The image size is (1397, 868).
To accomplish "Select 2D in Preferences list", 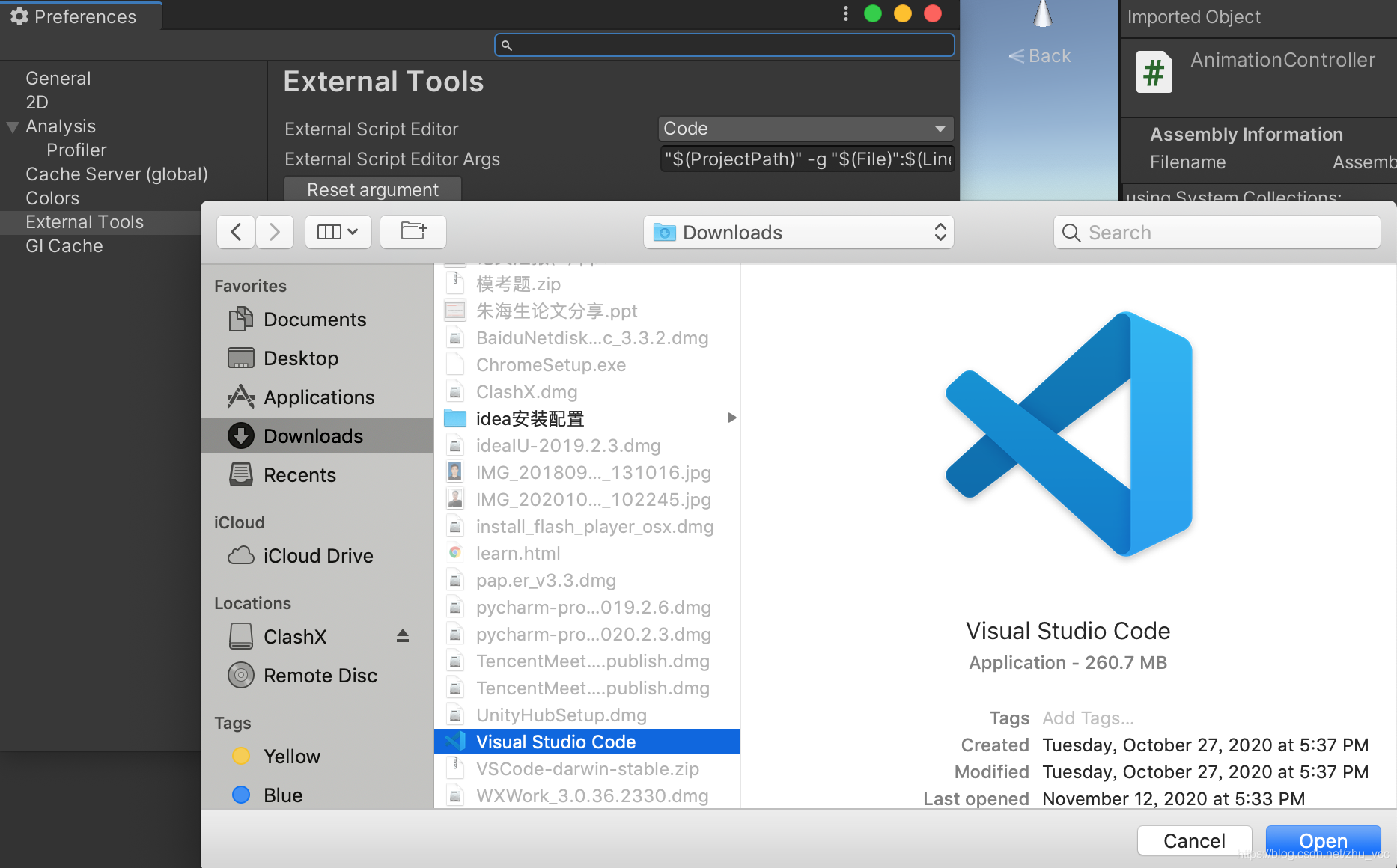I will point(37,103).
